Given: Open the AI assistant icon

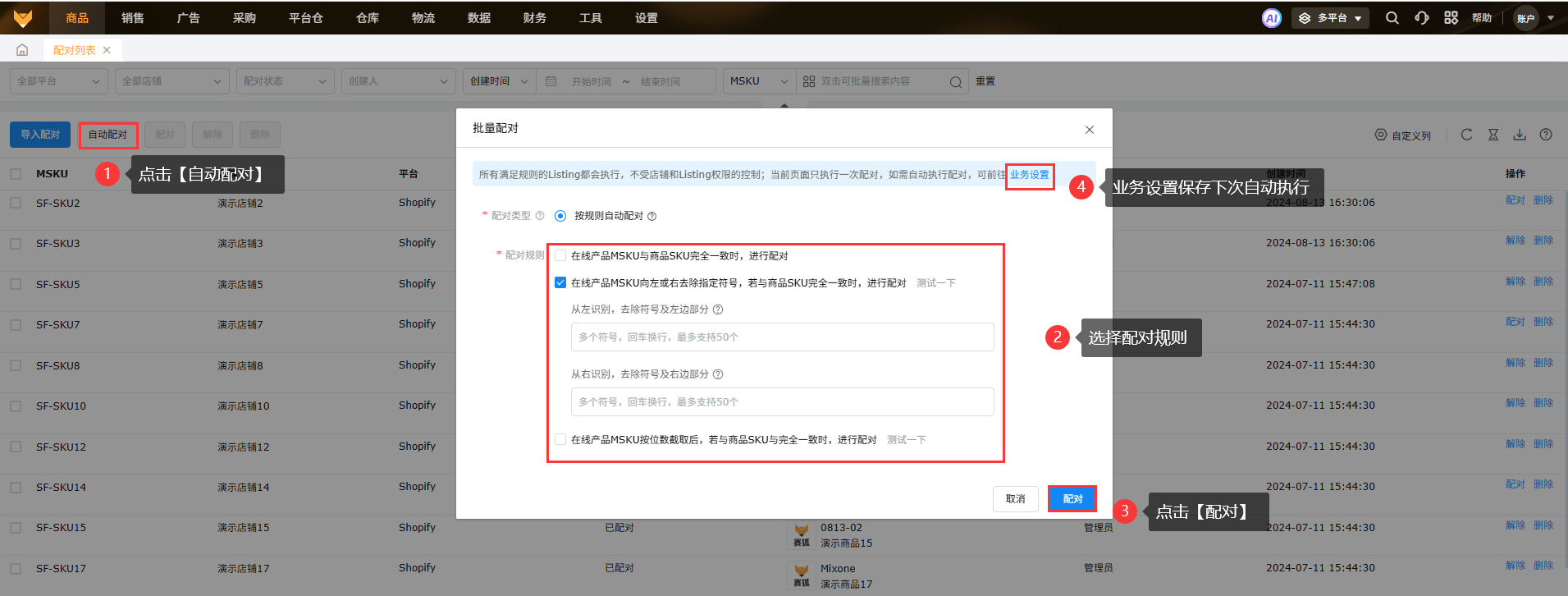Looking at the screenshot, I should [1271, 18].
